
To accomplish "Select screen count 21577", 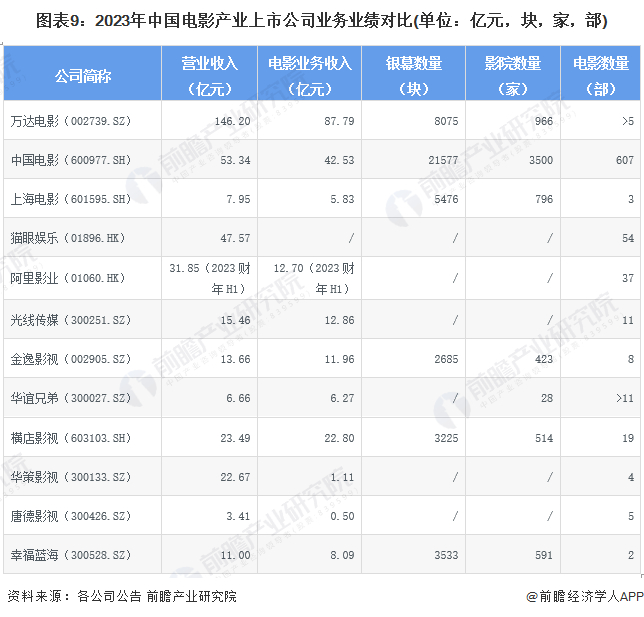I will tap(444, 160).
